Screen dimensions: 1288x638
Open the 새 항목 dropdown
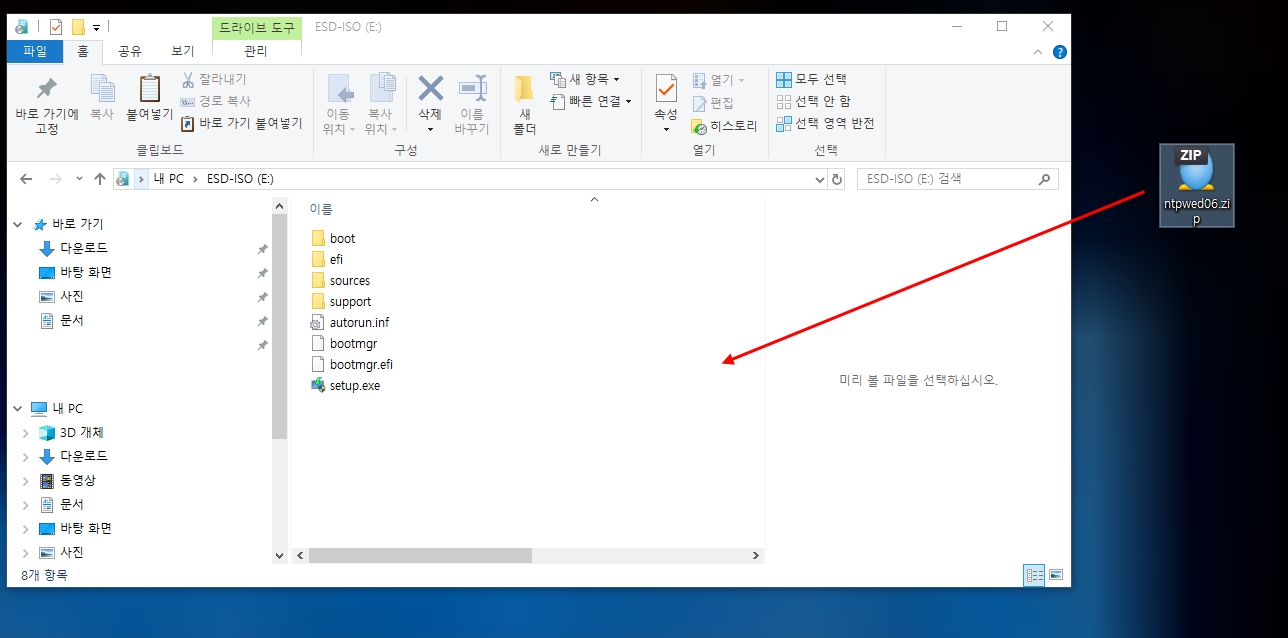(x=585, y=79)
